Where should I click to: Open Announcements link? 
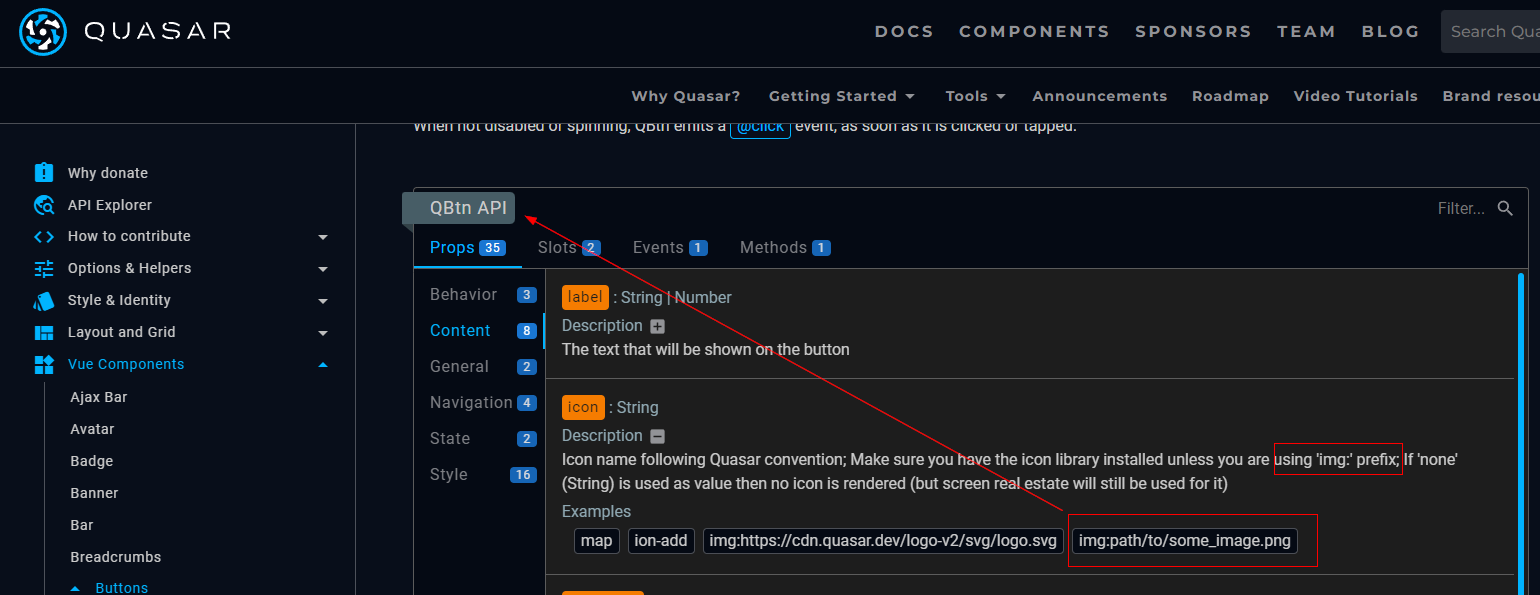click(x=1099, y=96)
